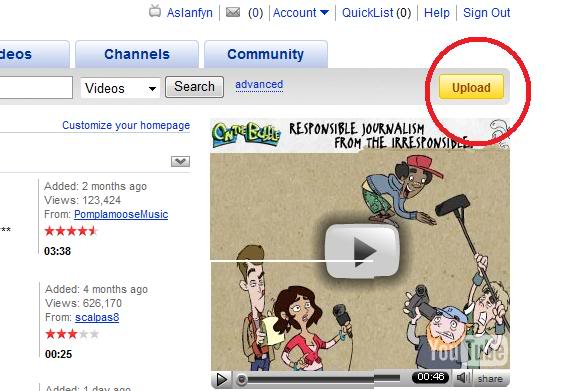Click the yellow Upload button

click(x=471, y=87)
